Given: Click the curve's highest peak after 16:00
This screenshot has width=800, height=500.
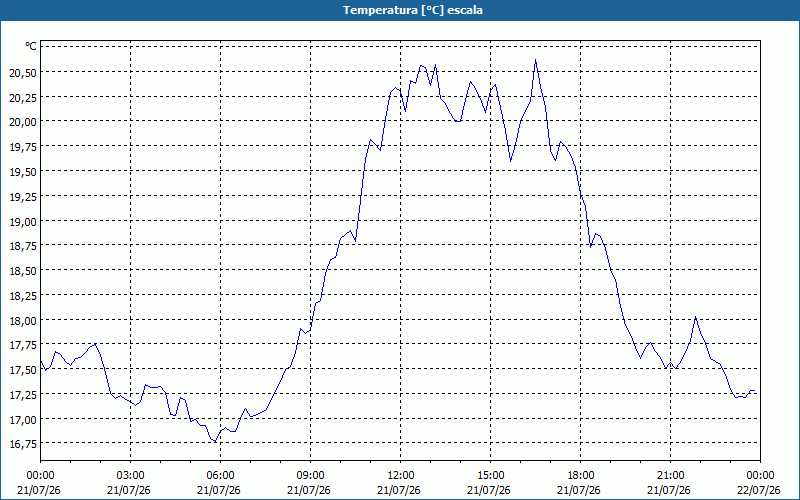Looking at the screenshot, I should pos(535,60).
